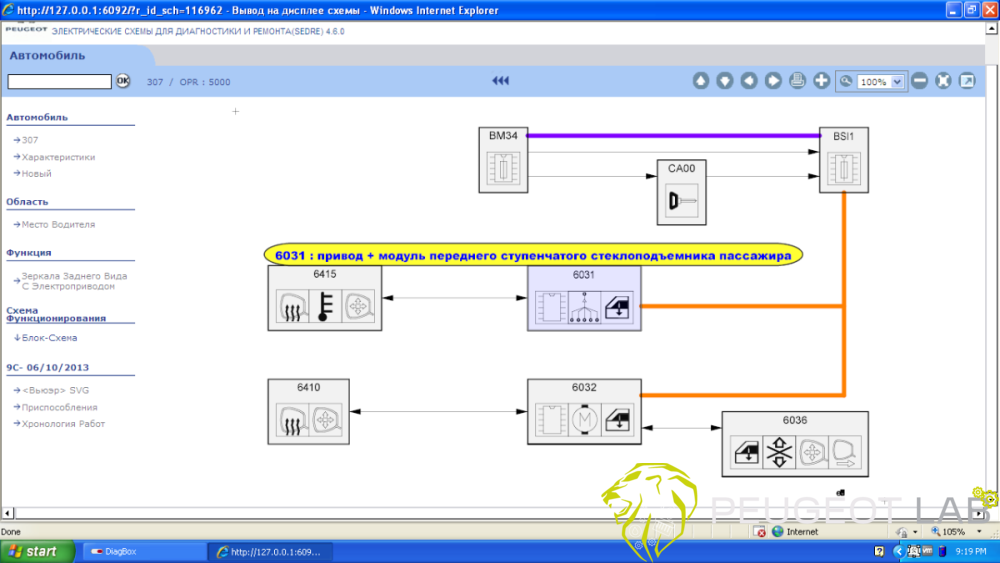
Task: Pan the schematic up with arrow icon
Action: pyautogui.click(x=701, y=81)
